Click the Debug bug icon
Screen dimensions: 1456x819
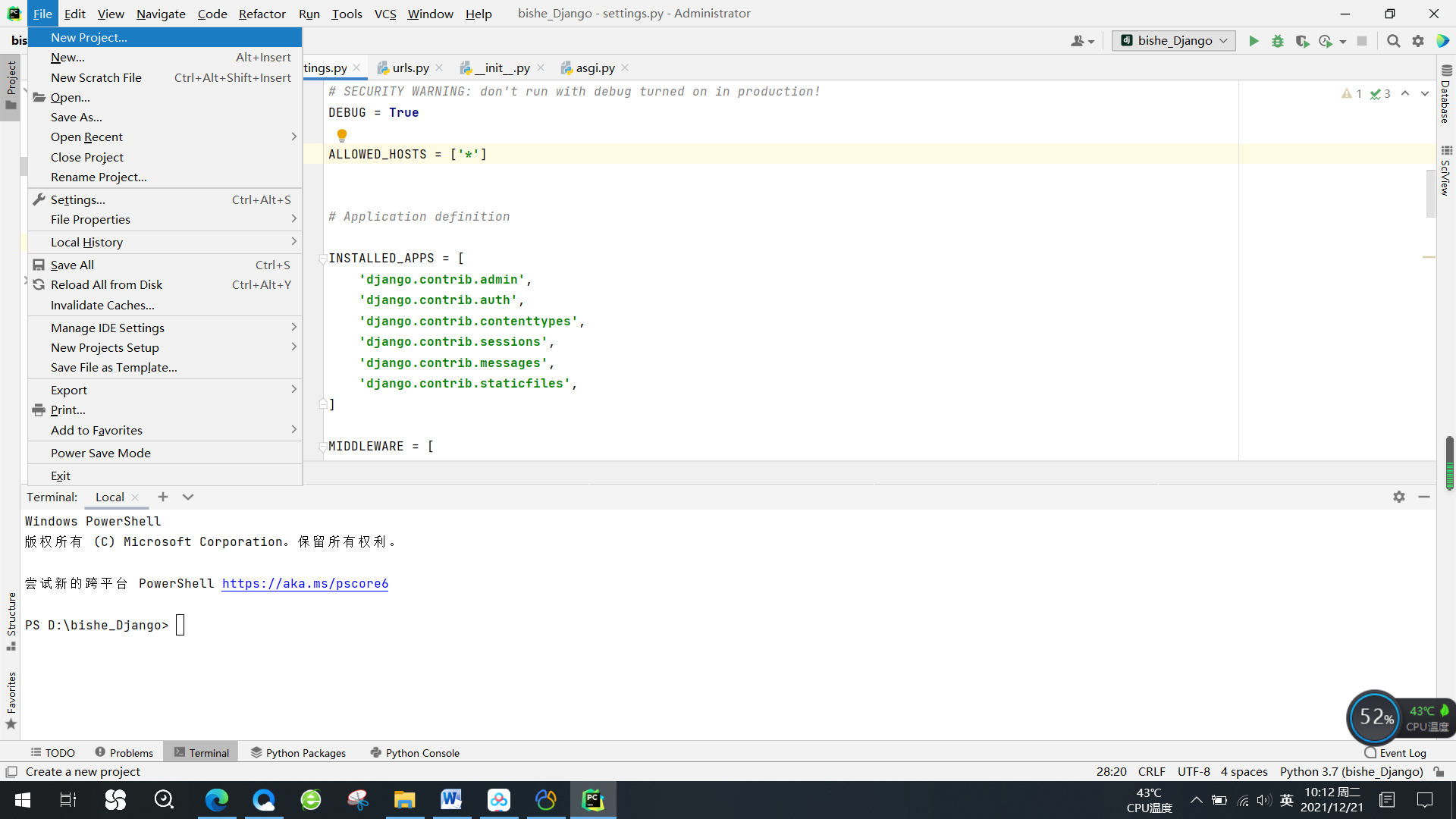pos(1278,41)
